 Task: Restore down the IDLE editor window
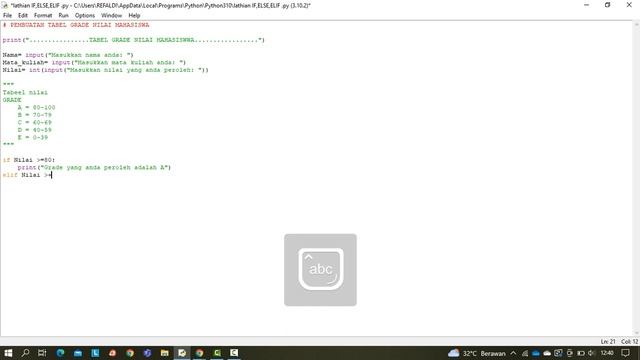pos(608,5)
